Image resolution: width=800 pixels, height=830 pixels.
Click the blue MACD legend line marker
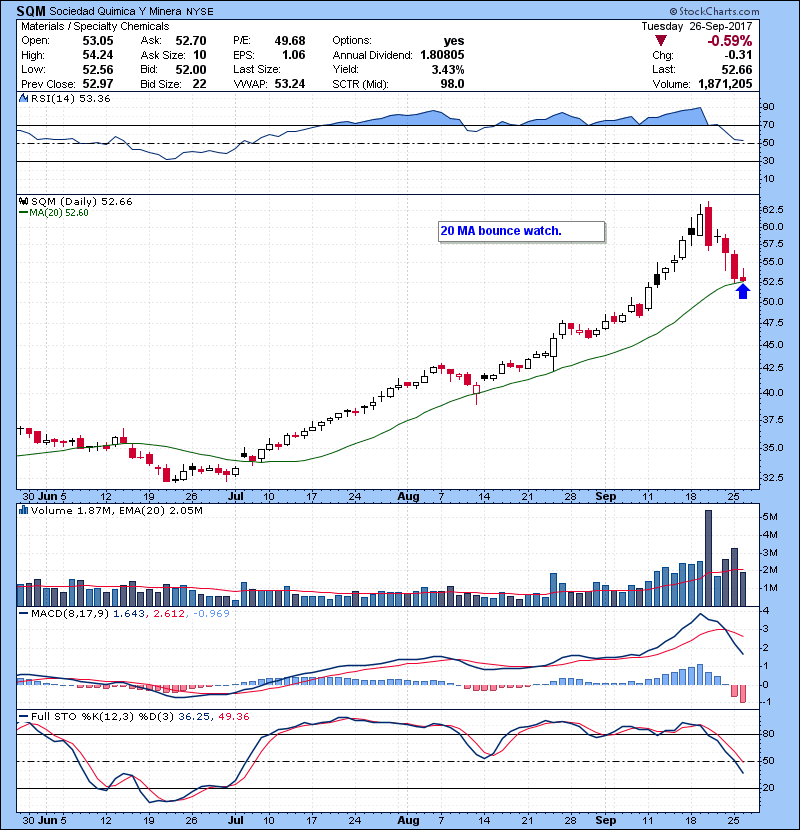click(x=23, y=613)
